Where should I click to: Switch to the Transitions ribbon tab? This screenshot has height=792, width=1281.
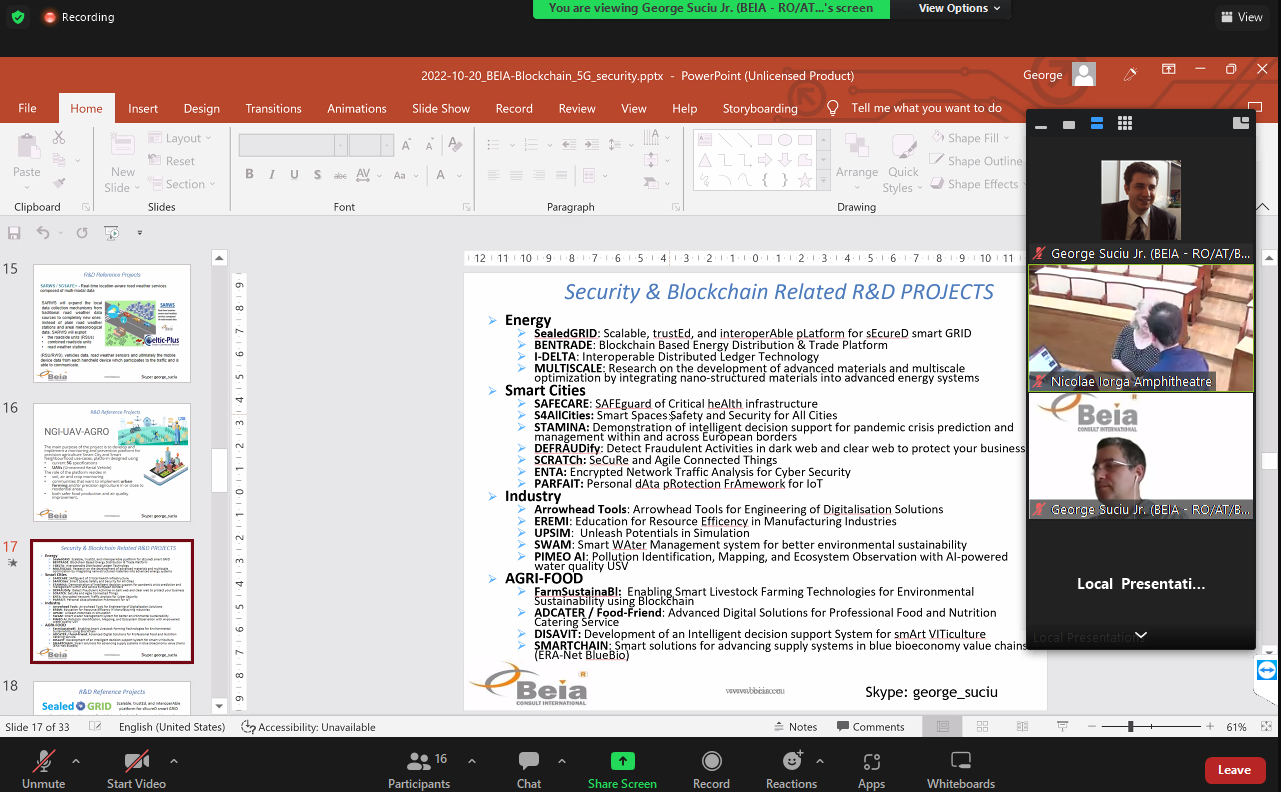tap(273, 108)
